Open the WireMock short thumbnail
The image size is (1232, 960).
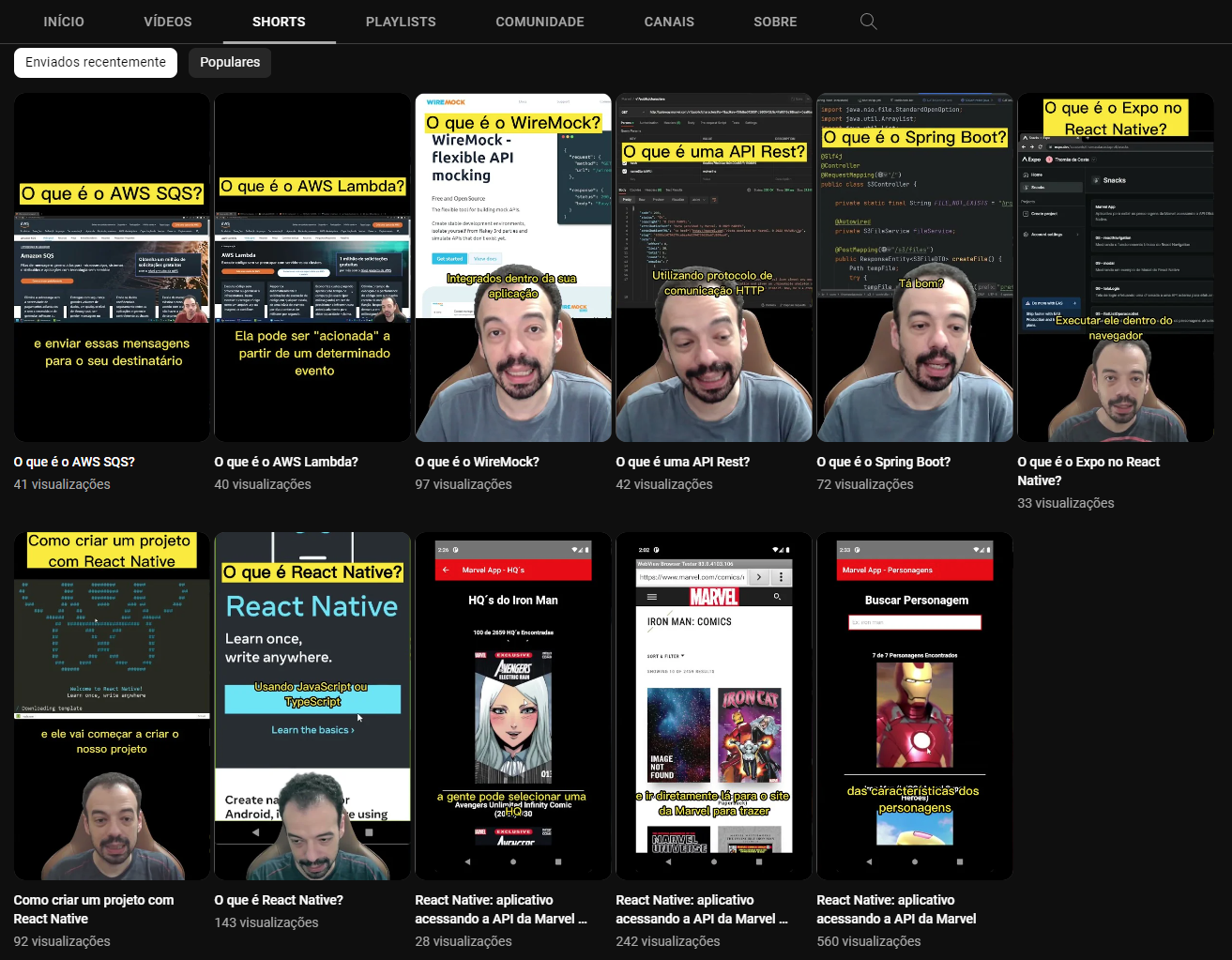pos(513,267)
